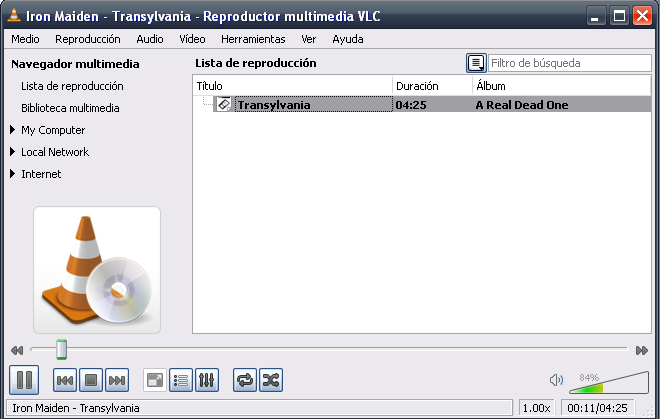Click status bar text Iron Maiden - Transylvania
The height and width of the screenshot is (419, 660).
point(76,408)
